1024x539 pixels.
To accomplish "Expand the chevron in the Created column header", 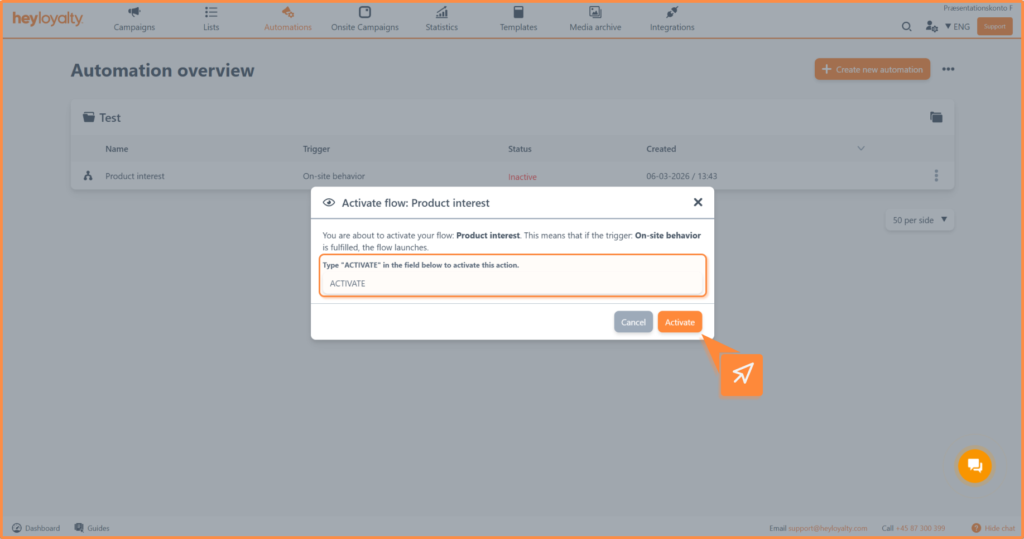I will coord(861,149).
